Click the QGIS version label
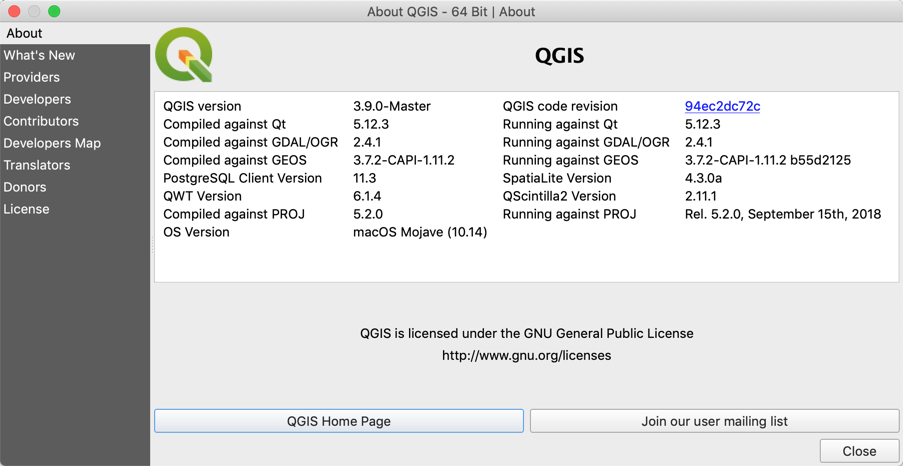Image resolution: width=903 pixels, height=466 pixels. [x=202, y=107]
